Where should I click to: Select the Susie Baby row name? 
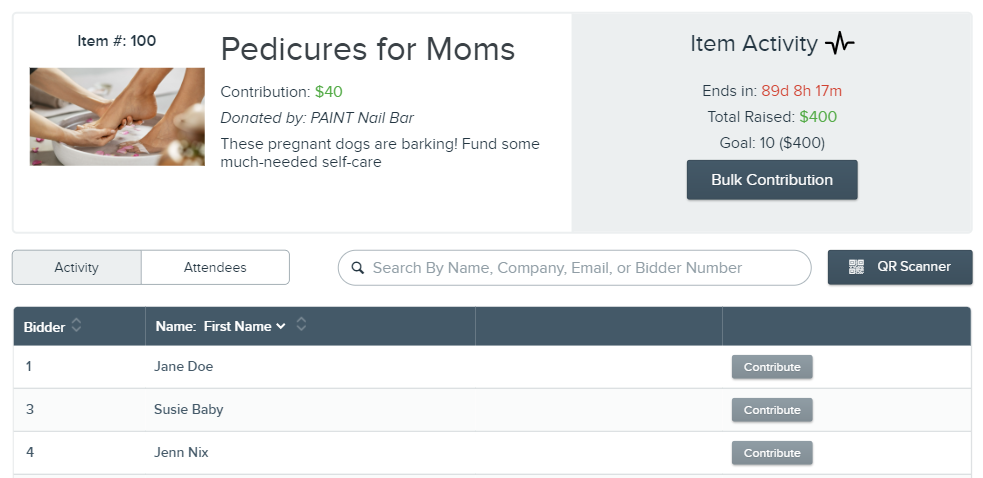[x=188, y=410]
